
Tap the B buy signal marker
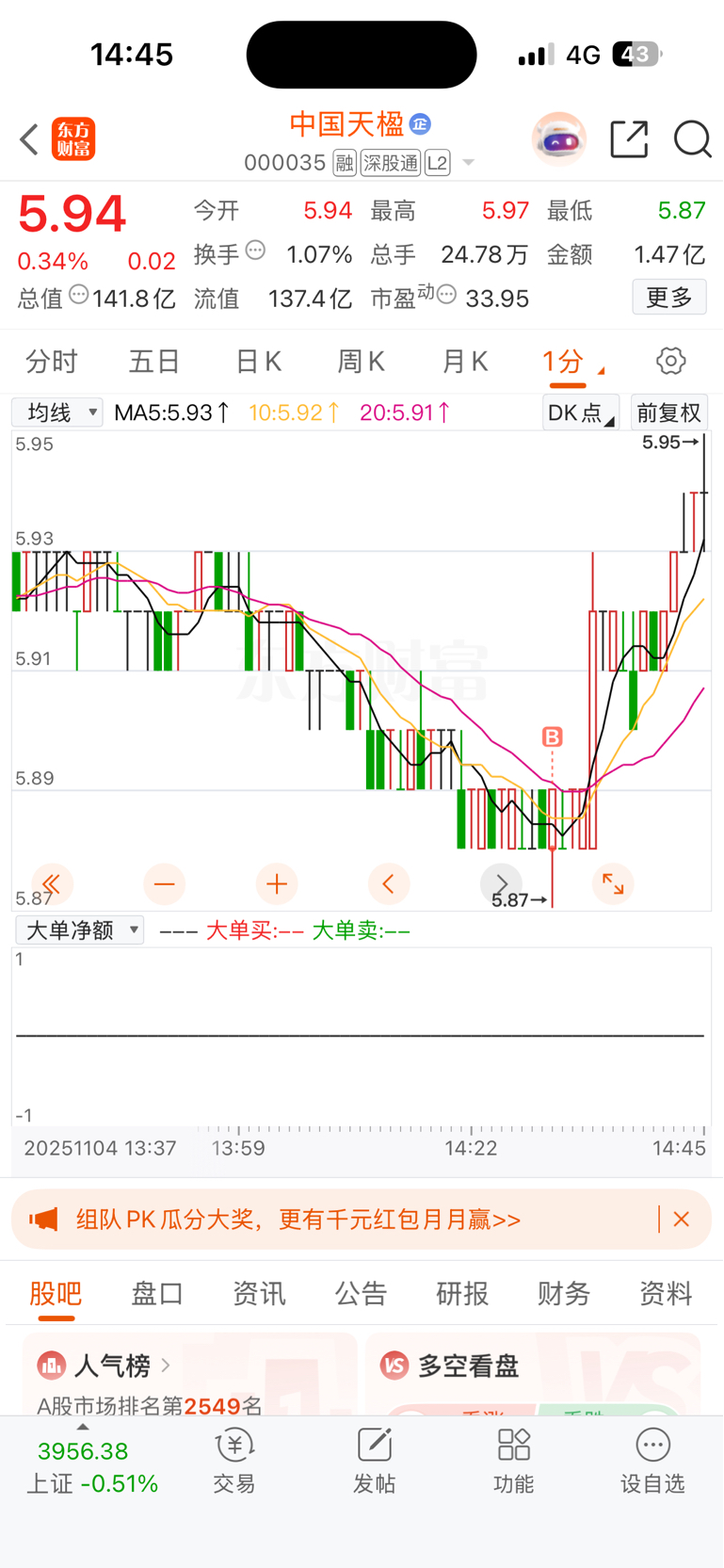click(553, 736)
